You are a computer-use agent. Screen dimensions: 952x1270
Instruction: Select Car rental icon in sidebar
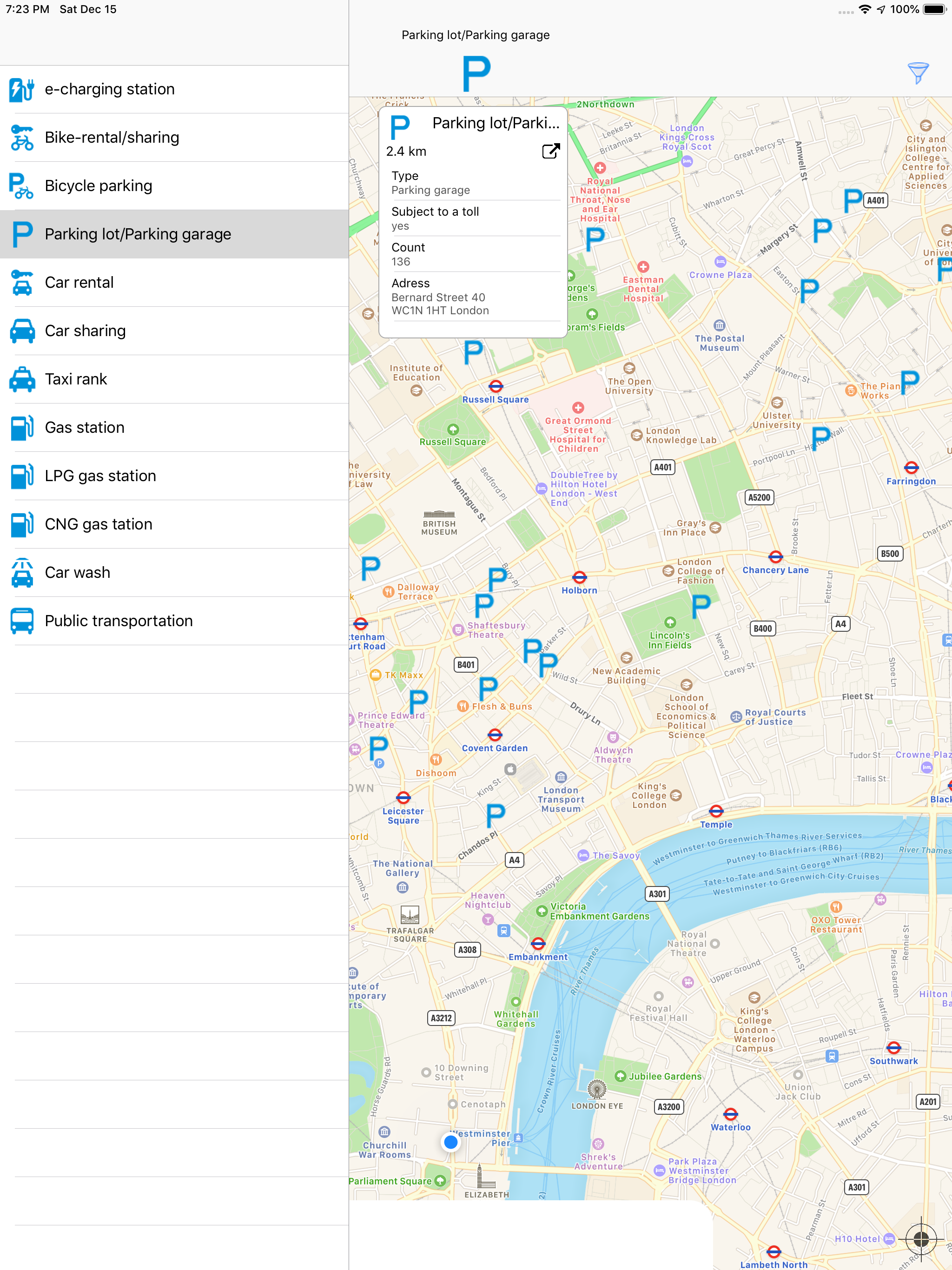point(22,283)
